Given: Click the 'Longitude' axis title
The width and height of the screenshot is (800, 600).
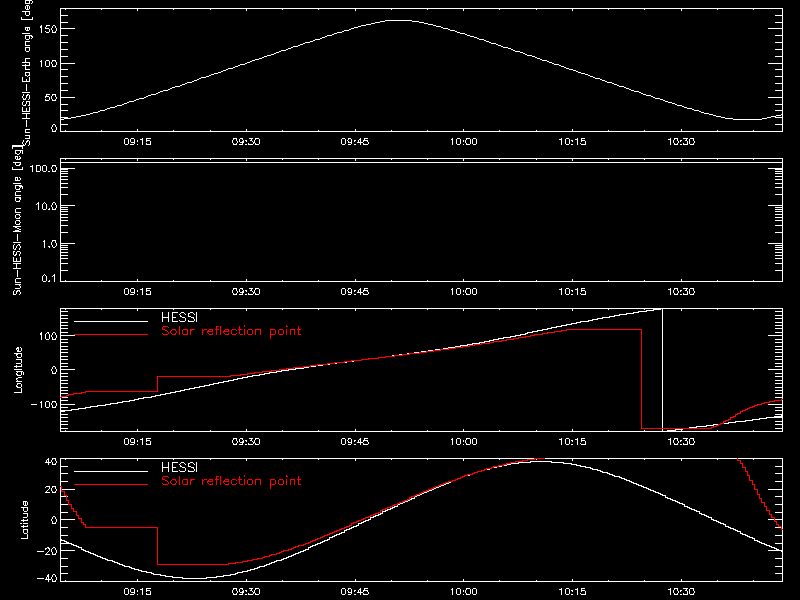Looking at the screenshot, I should 18,370.
